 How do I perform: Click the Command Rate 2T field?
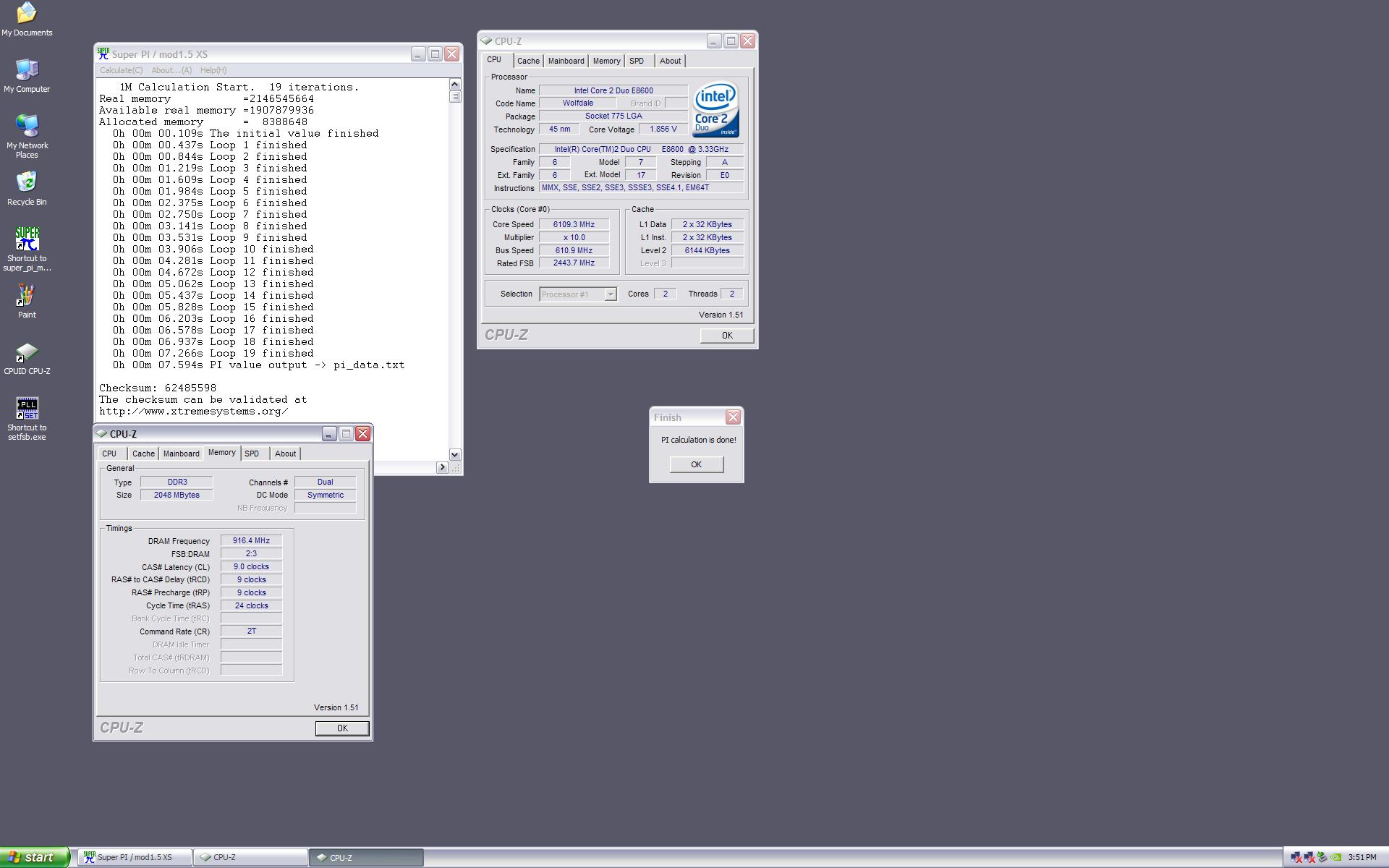[251, 631]
